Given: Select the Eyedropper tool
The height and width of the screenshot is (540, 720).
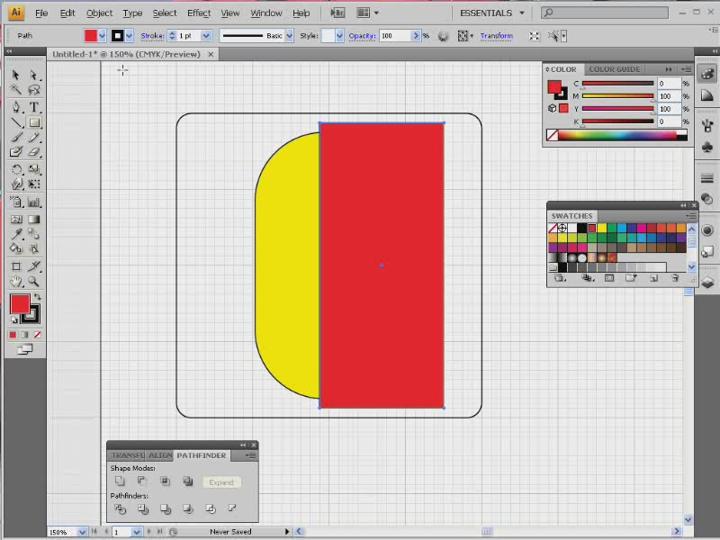Looking at the screenshot, I should click(x=16, y=234).
